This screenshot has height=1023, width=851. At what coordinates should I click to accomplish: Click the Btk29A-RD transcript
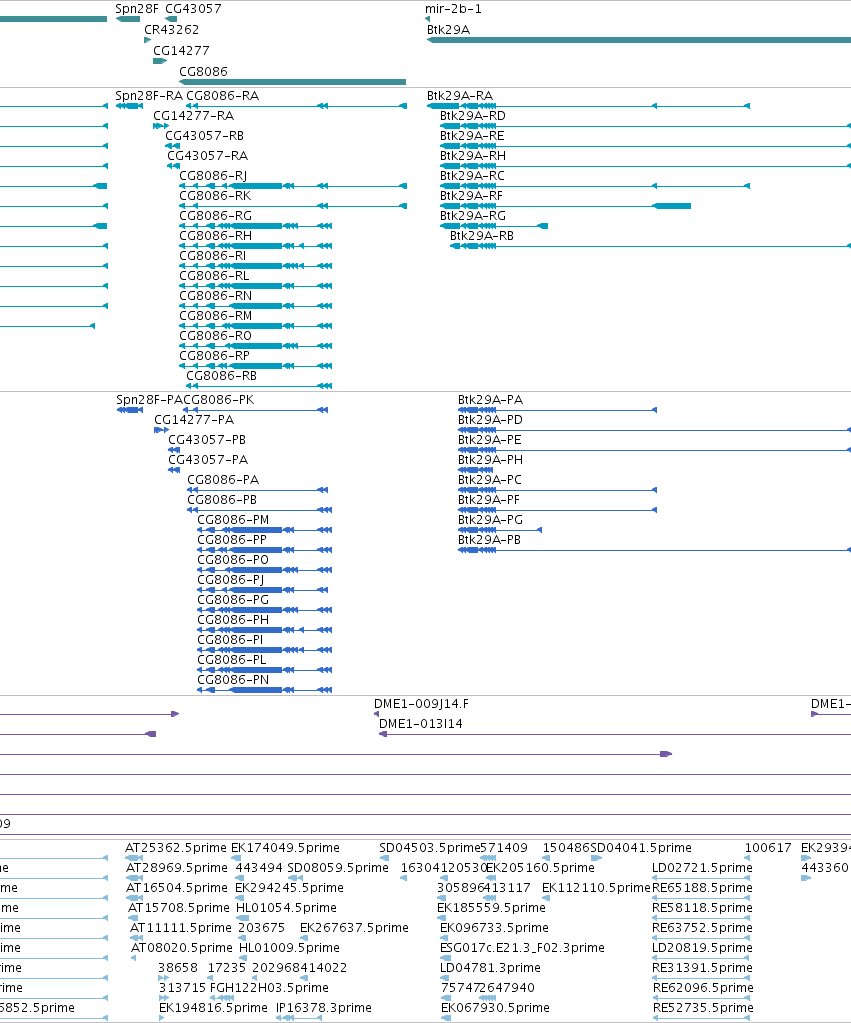click(645, 126)
